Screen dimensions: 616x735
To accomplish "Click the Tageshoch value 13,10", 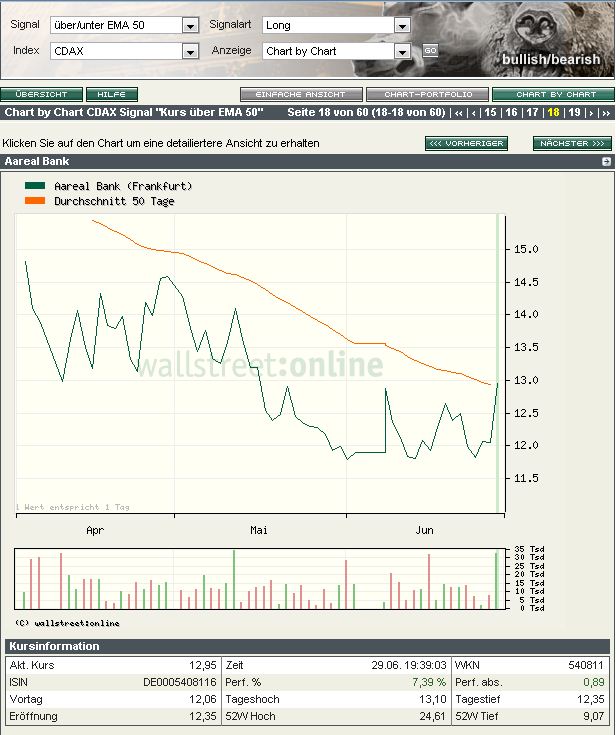I will [433, 699].
